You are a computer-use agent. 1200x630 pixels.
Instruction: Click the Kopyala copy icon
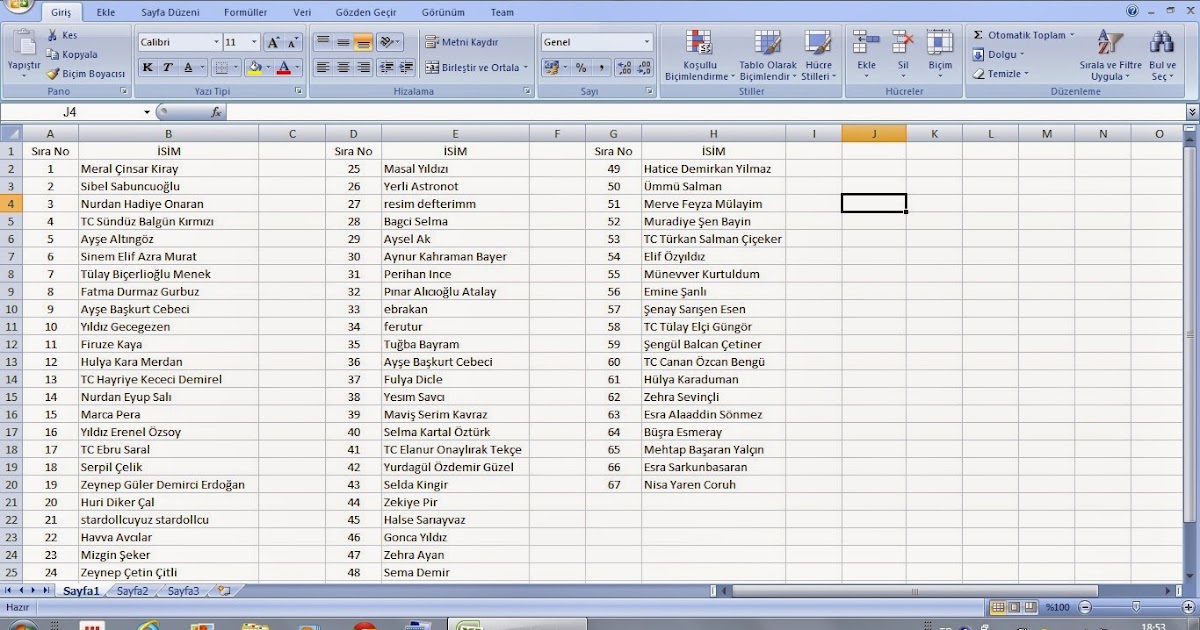(x=53, y=54)
